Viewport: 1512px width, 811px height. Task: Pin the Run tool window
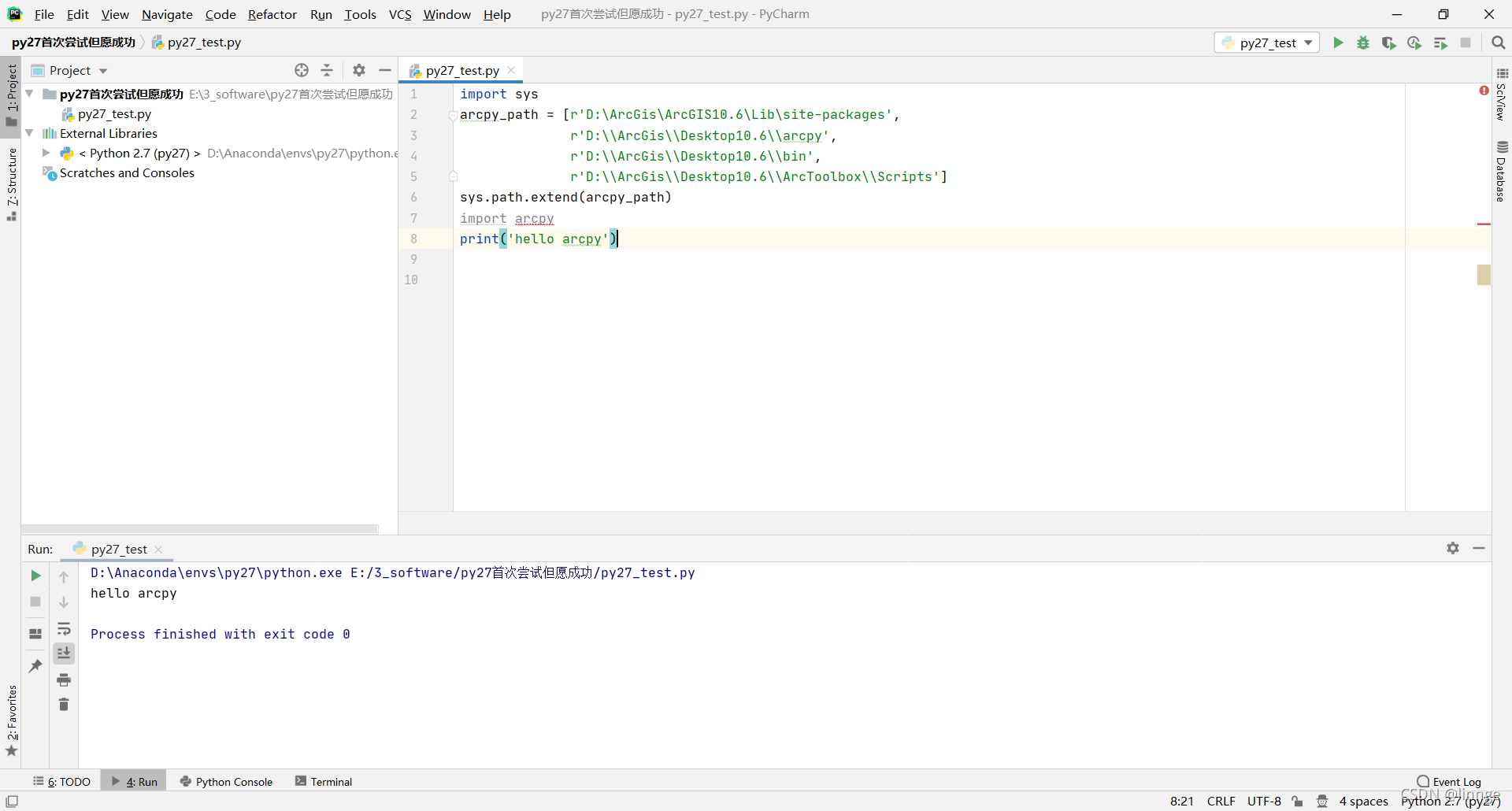(x=35, y=666)
